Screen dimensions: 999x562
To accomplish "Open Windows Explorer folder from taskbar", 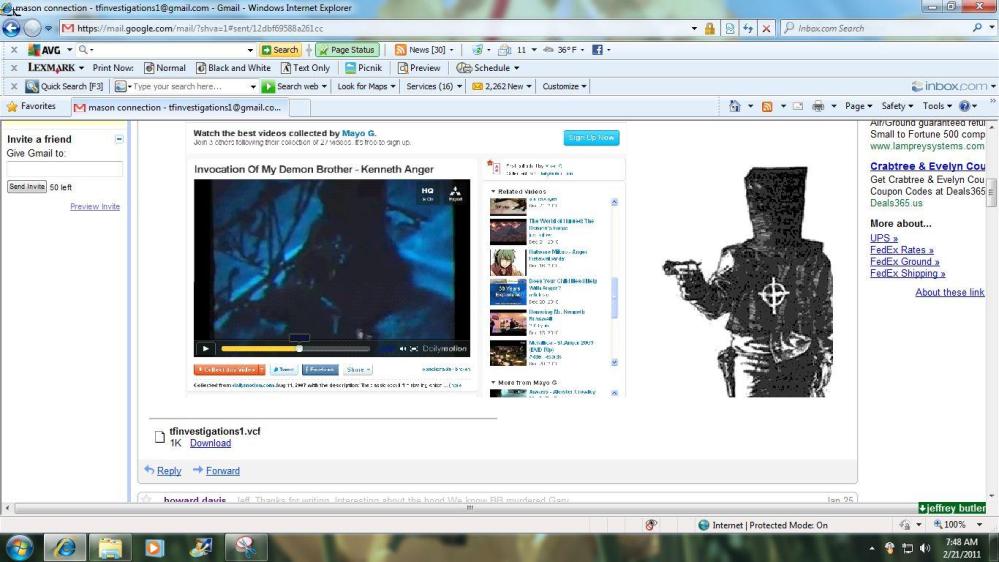I will pyautogui.click(x=110, y=547).
